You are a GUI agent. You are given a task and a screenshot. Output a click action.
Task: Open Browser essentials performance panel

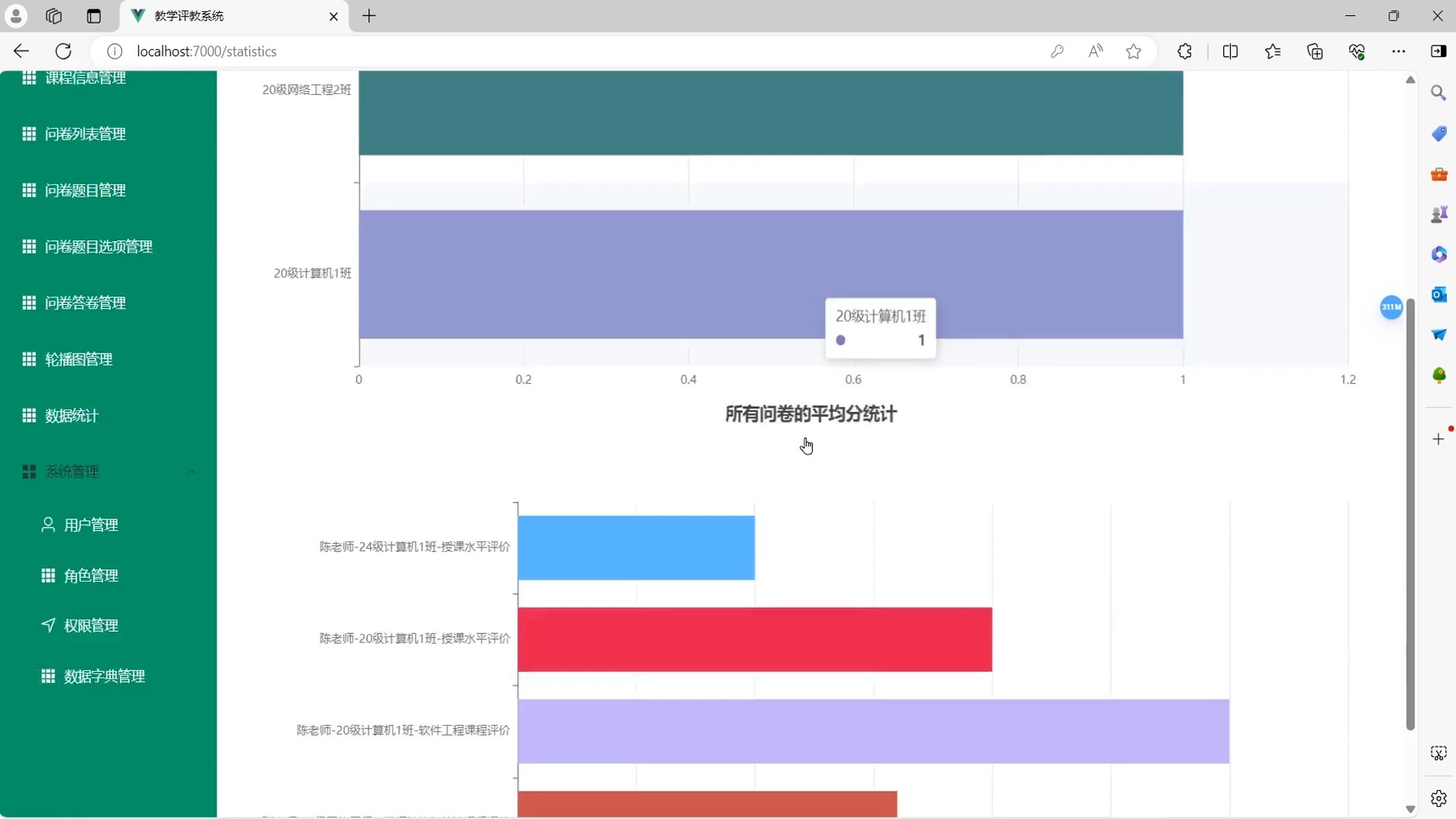(1357, 51)
